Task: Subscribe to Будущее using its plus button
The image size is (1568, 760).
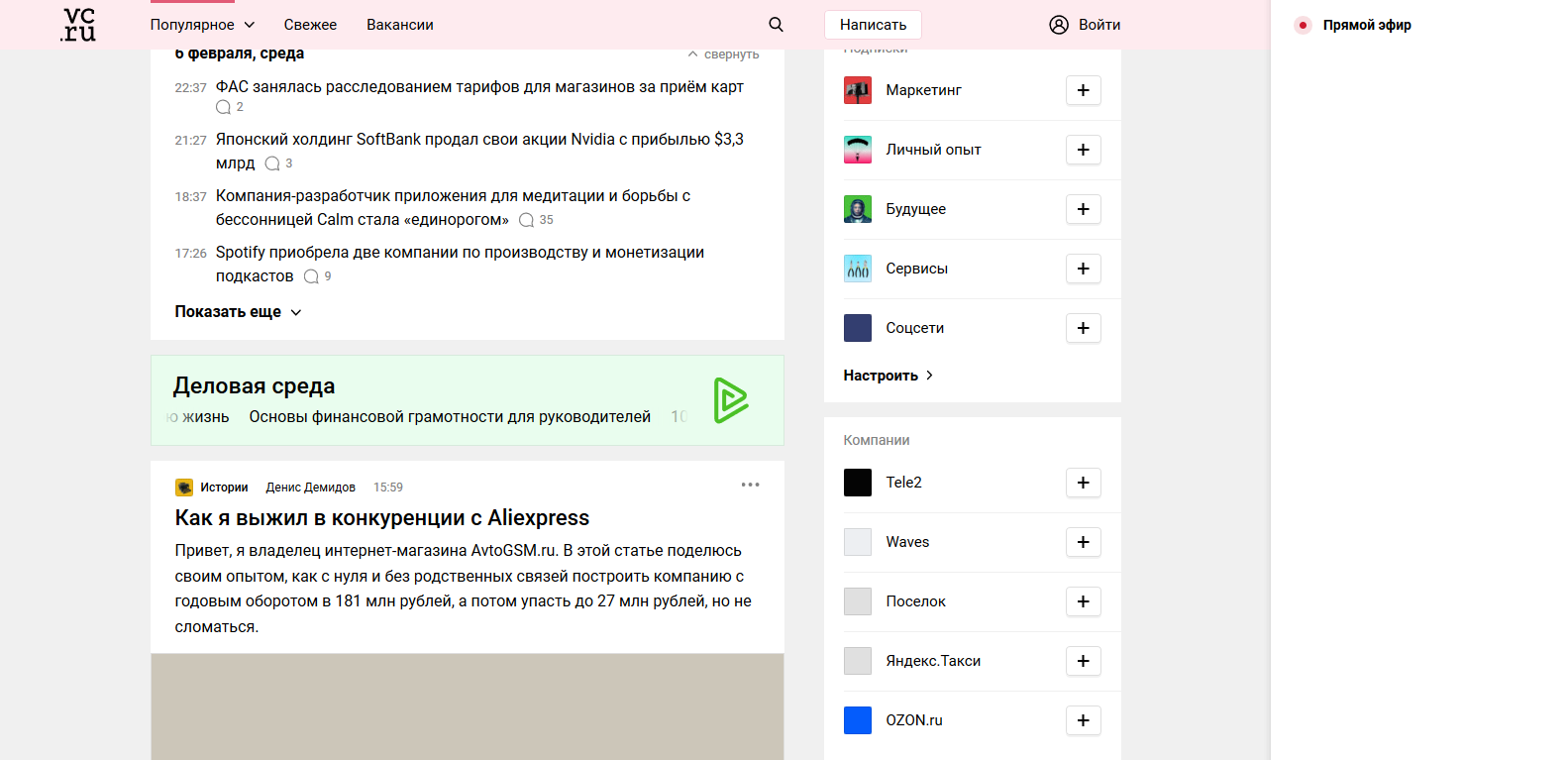Action: (x=1084, y=209)
